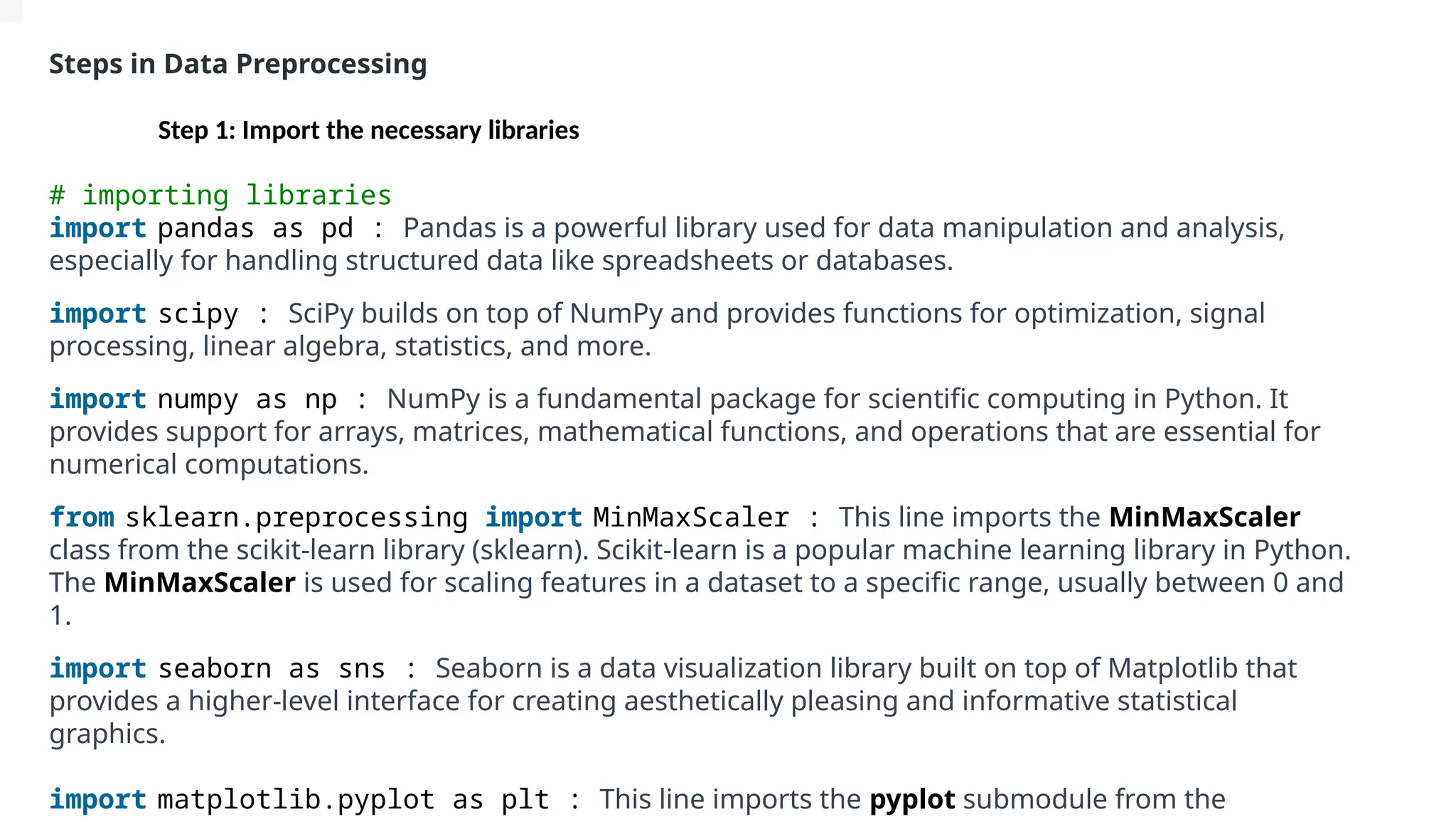Image resolution: width=1456 pixels, height=819 pixels.
Task: Click the word 'scipy' in code
Action: 198,314
